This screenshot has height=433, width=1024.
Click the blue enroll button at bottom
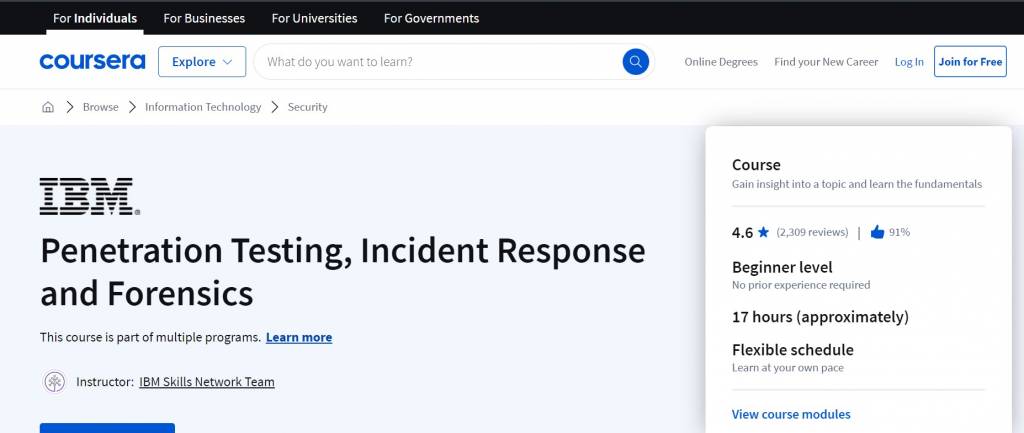coord(107,428)
